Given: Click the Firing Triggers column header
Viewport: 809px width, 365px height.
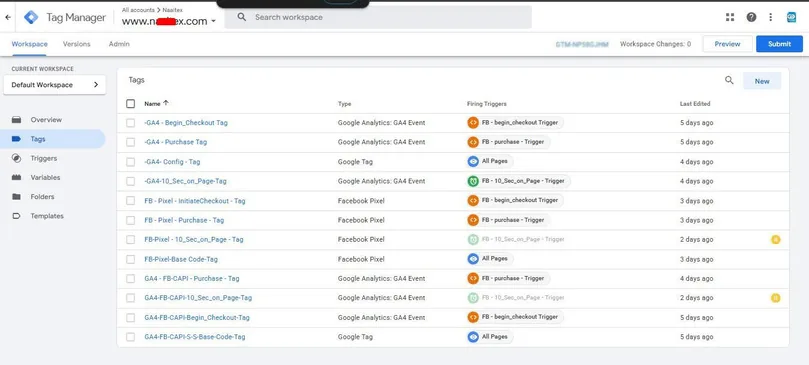Looking at the screenshot, I should point(487,104).
